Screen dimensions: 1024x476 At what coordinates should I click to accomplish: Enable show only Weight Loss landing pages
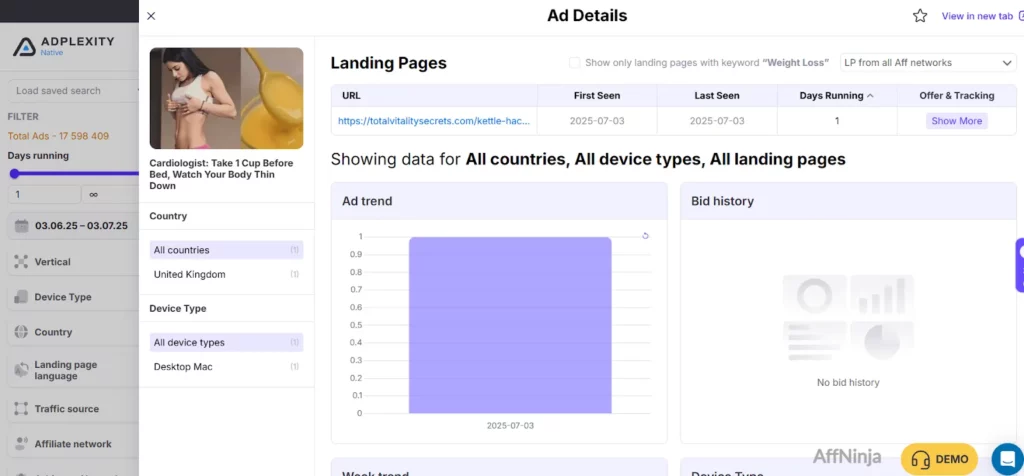pos(574,63)
